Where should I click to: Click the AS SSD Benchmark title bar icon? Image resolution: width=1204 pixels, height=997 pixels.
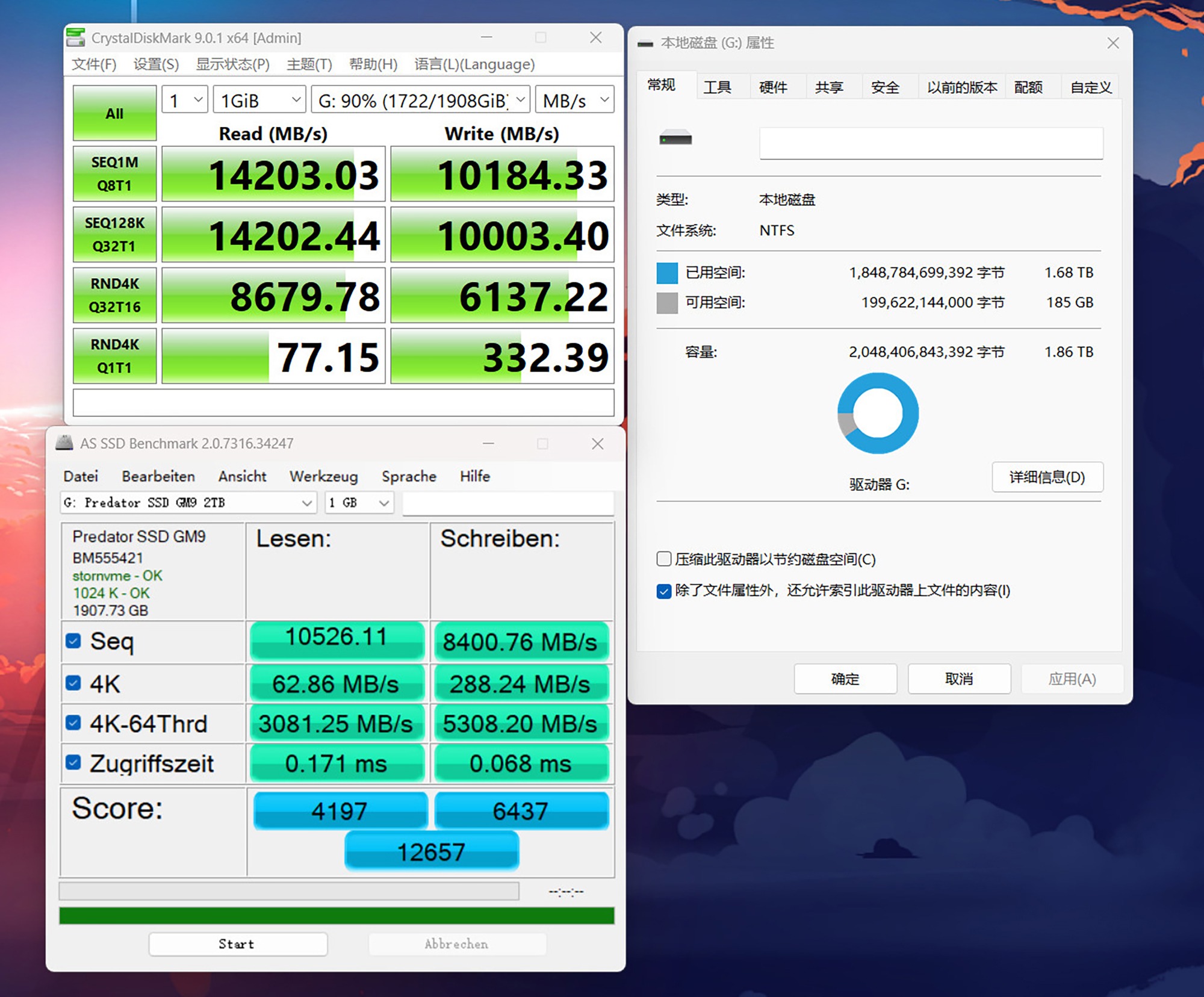pyautogui.click(x=64, y=443)
